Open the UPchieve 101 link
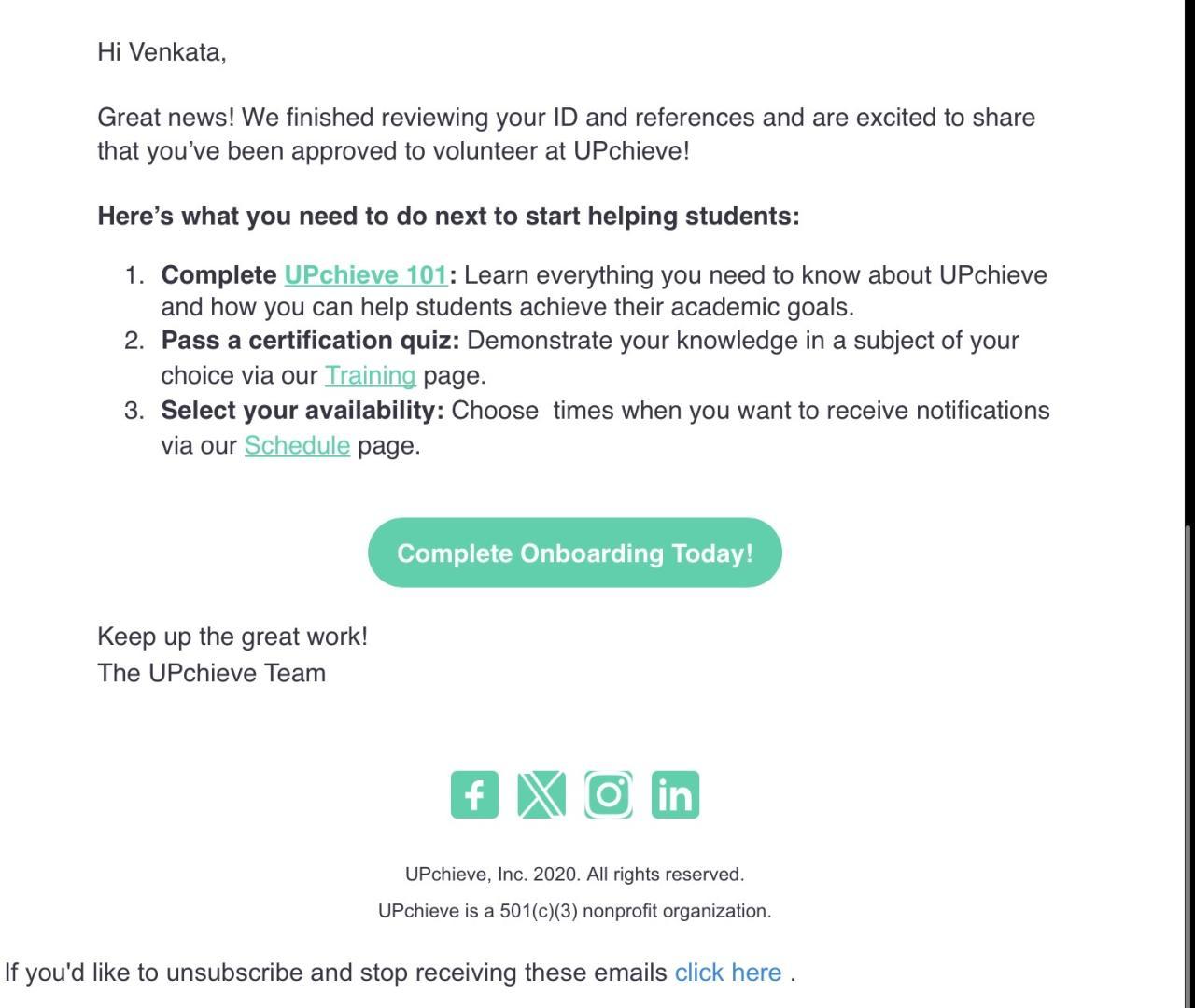This screenshot has height=1008, width=1195. [365, 275]
